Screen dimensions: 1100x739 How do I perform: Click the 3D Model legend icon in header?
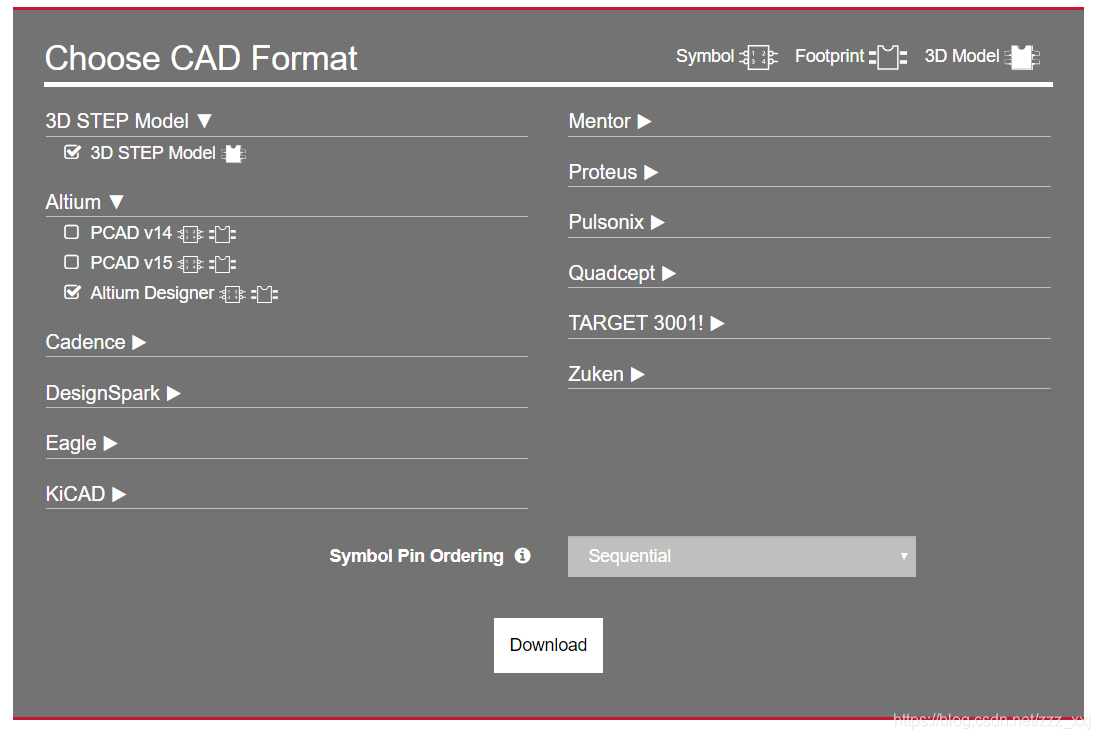point(1021,57)
